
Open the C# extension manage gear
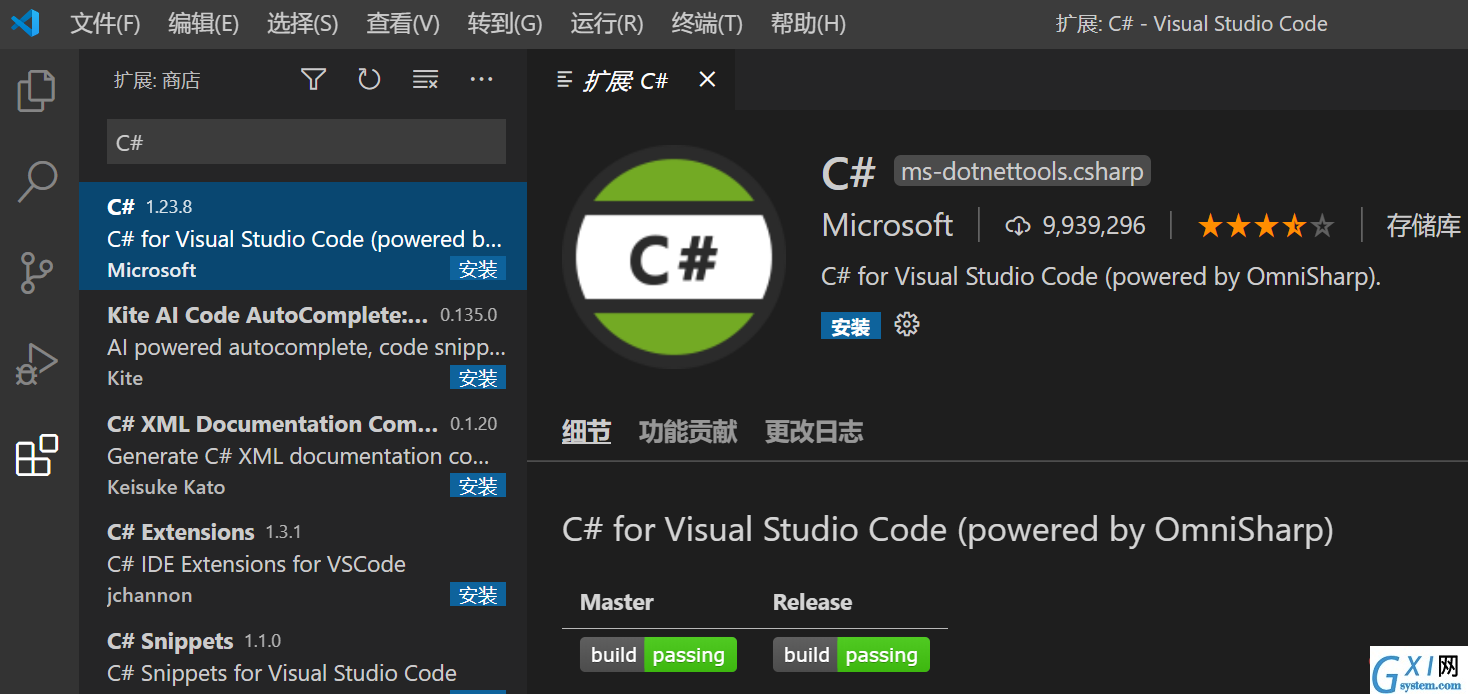907,325
